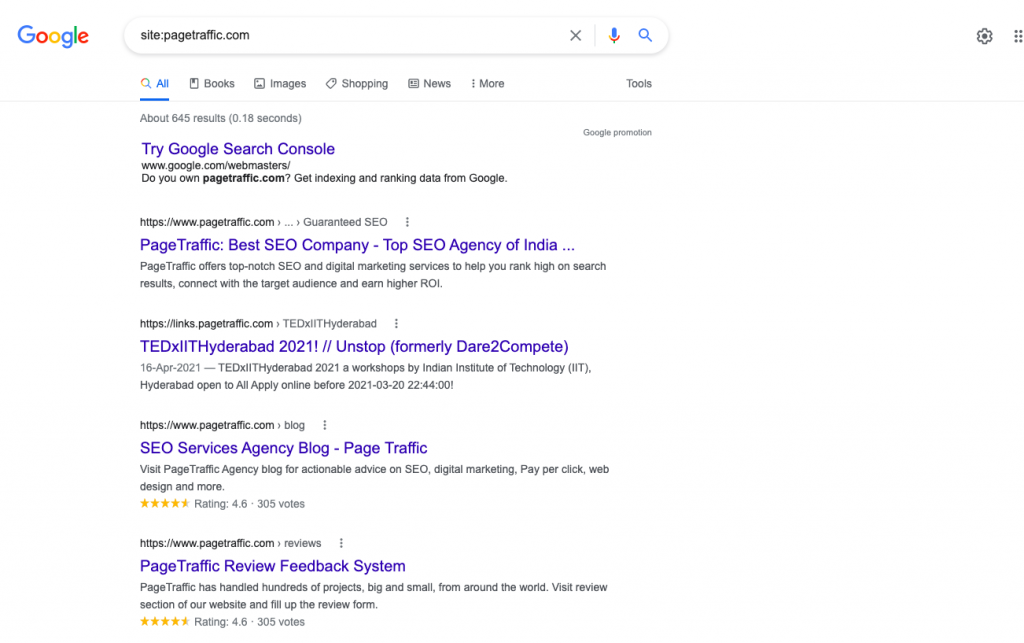
Task: Click the magnifying glass to search
Action: (x=645, y=35)
